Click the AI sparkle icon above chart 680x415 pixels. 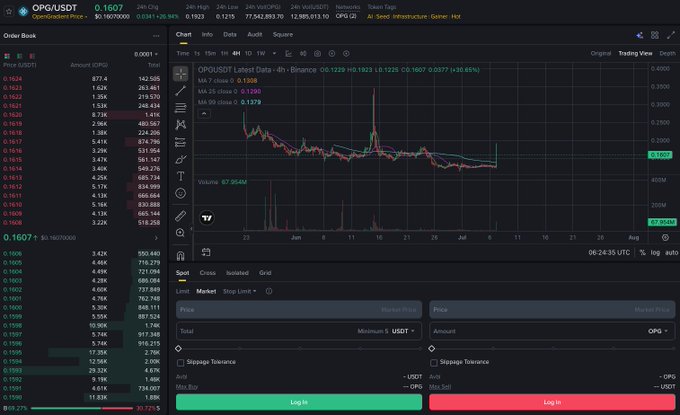639,35
